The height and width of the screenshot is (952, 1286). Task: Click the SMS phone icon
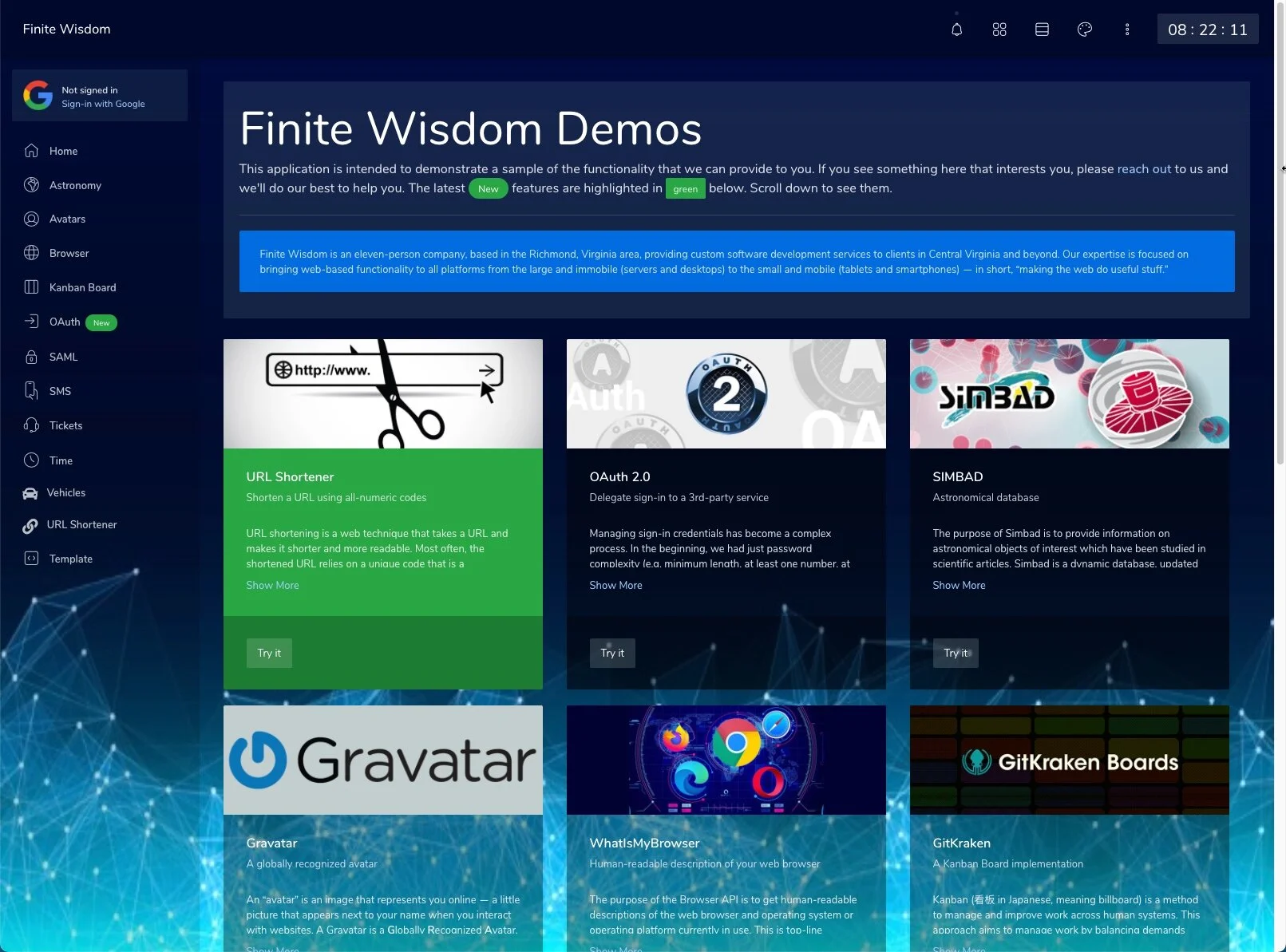coord(31,391)
